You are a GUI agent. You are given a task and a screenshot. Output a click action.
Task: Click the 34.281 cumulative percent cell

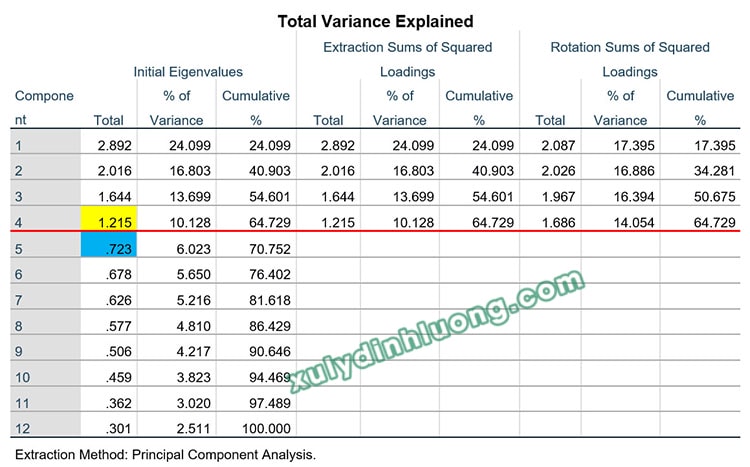click(715, 171)
